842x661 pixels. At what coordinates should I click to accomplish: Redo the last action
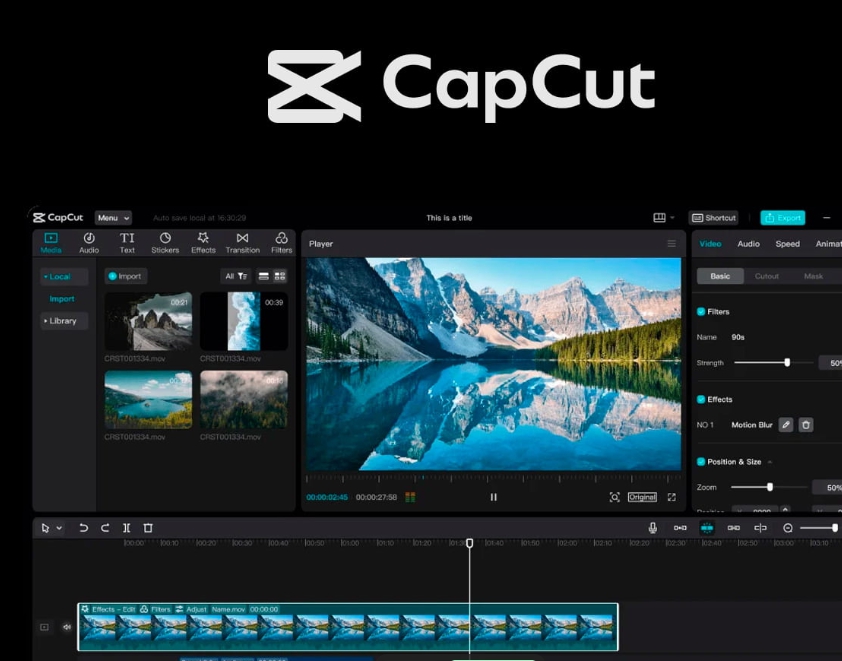click(x=105, y=528)
